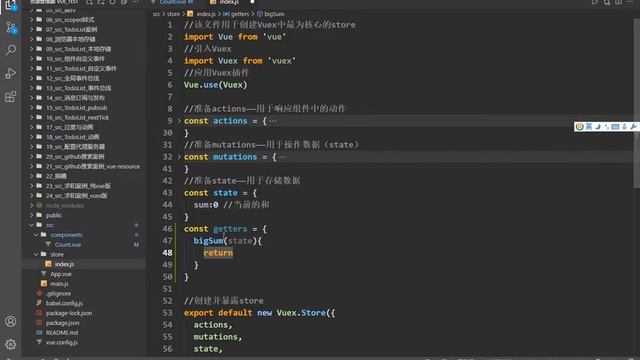
Task: Open editor more actions ellipsis at top right
Action: tap(630, 2)
